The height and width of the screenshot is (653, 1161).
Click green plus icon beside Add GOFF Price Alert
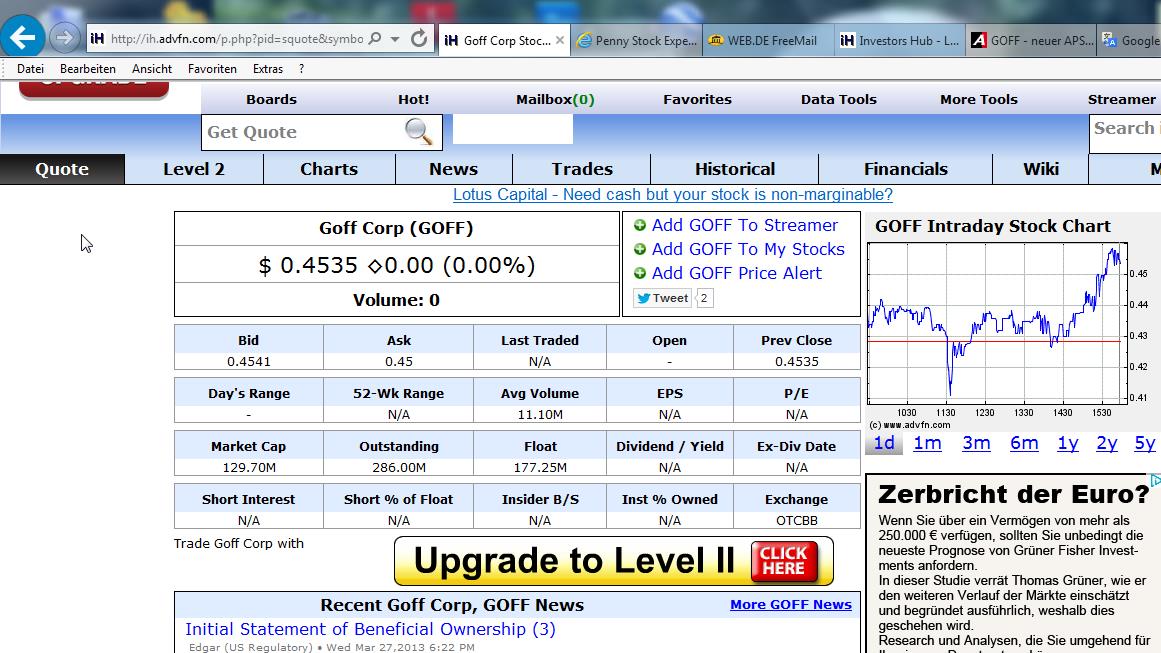[640, 273]
